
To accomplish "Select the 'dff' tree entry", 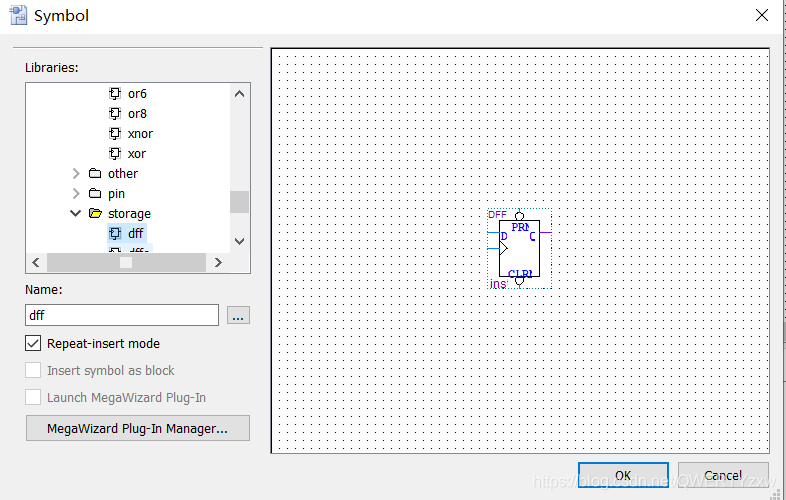I will click(135, 233).
